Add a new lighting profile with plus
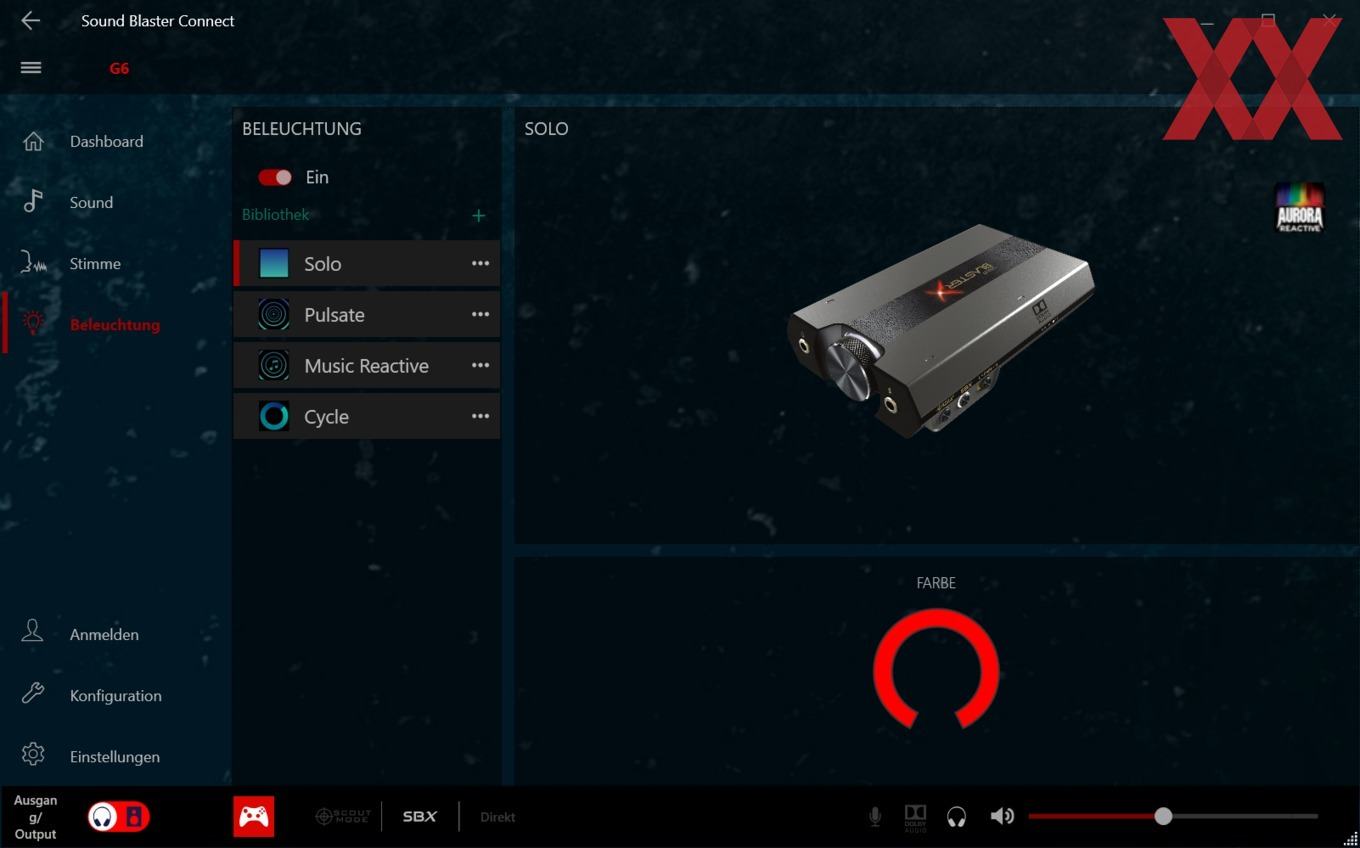1360x848 pixels. (478, 215)
